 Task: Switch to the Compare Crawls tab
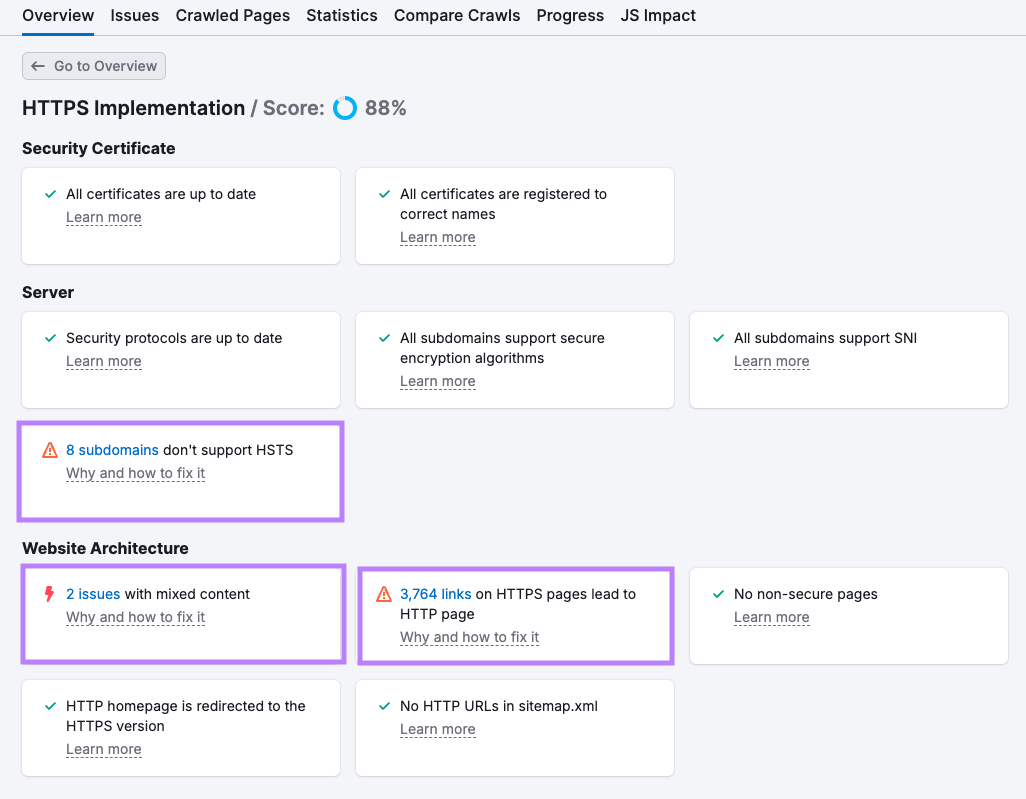click(457, 15)
